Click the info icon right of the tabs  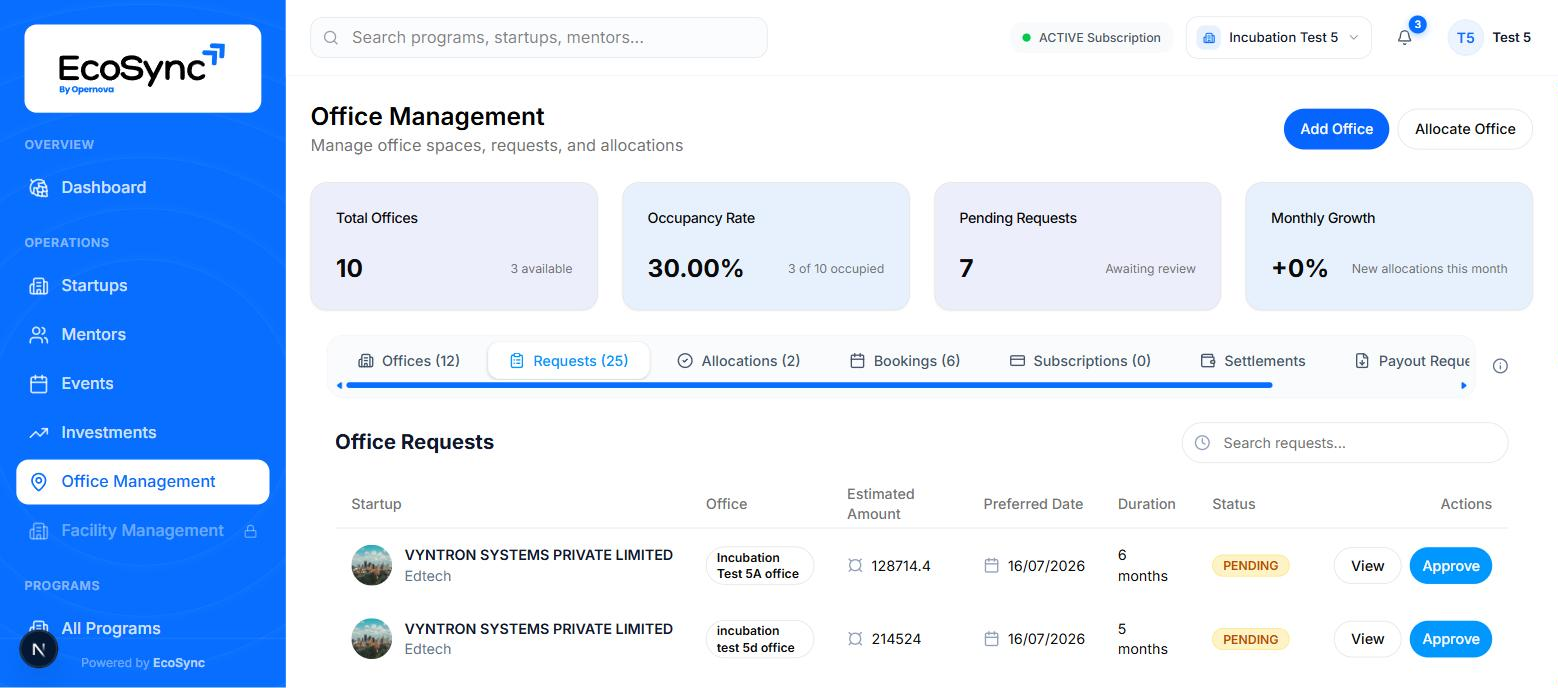click(1500, 366)
